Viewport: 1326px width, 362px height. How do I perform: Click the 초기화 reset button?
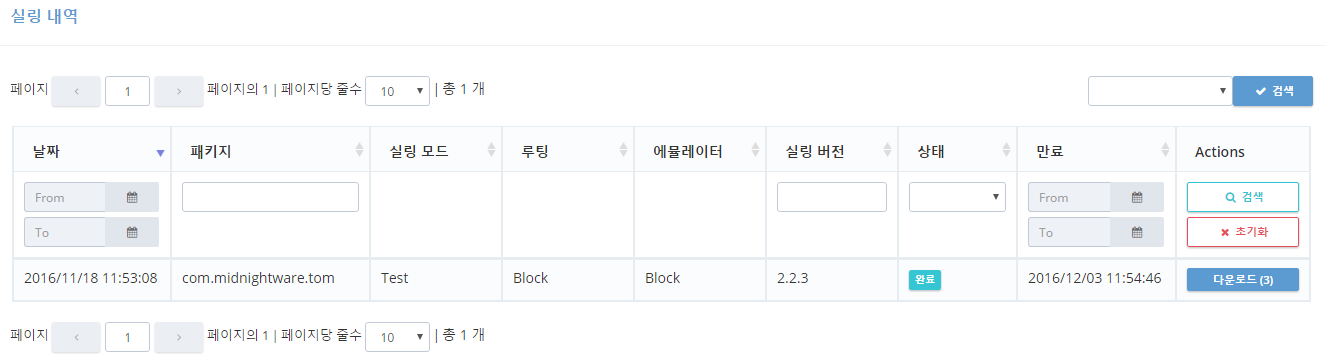(1243, 232)
